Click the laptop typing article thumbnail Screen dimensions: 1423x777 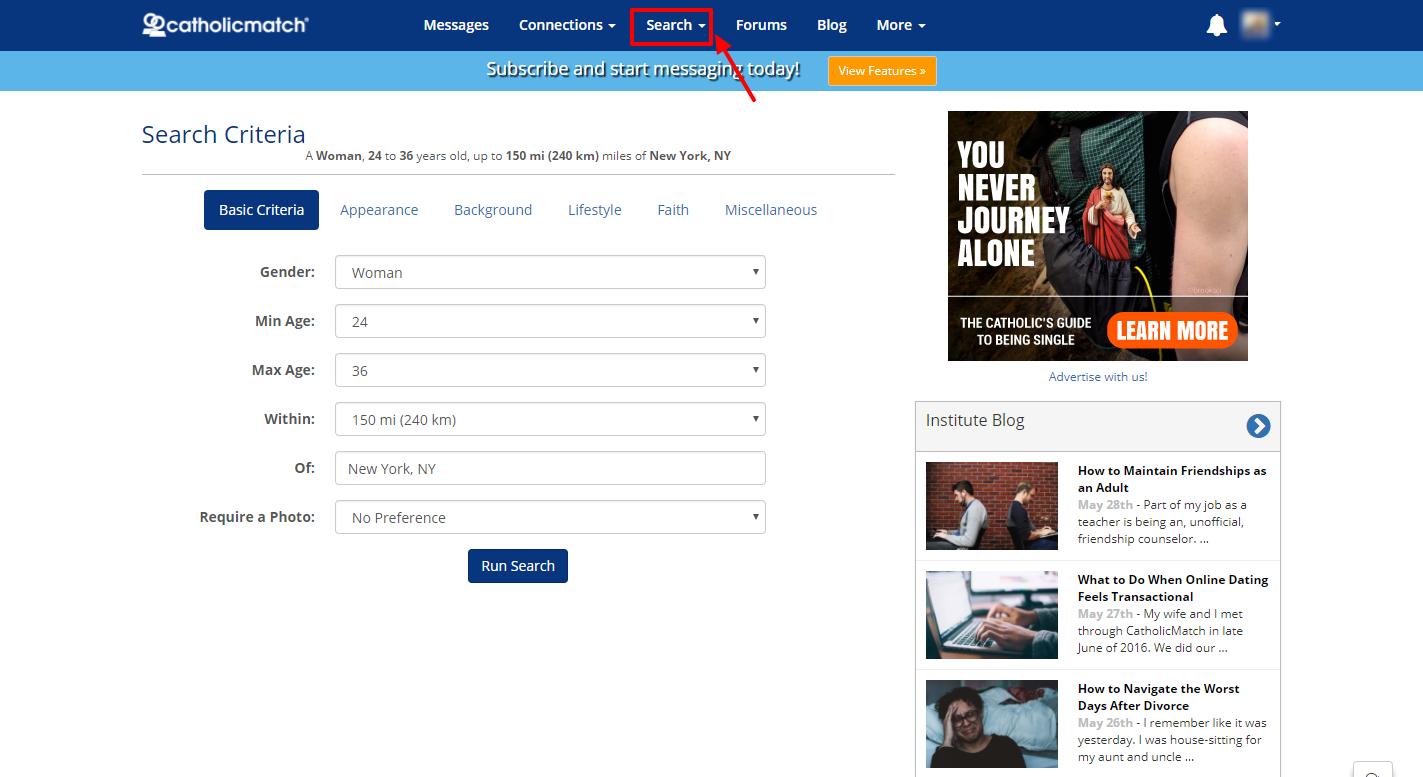pos(992,615)
